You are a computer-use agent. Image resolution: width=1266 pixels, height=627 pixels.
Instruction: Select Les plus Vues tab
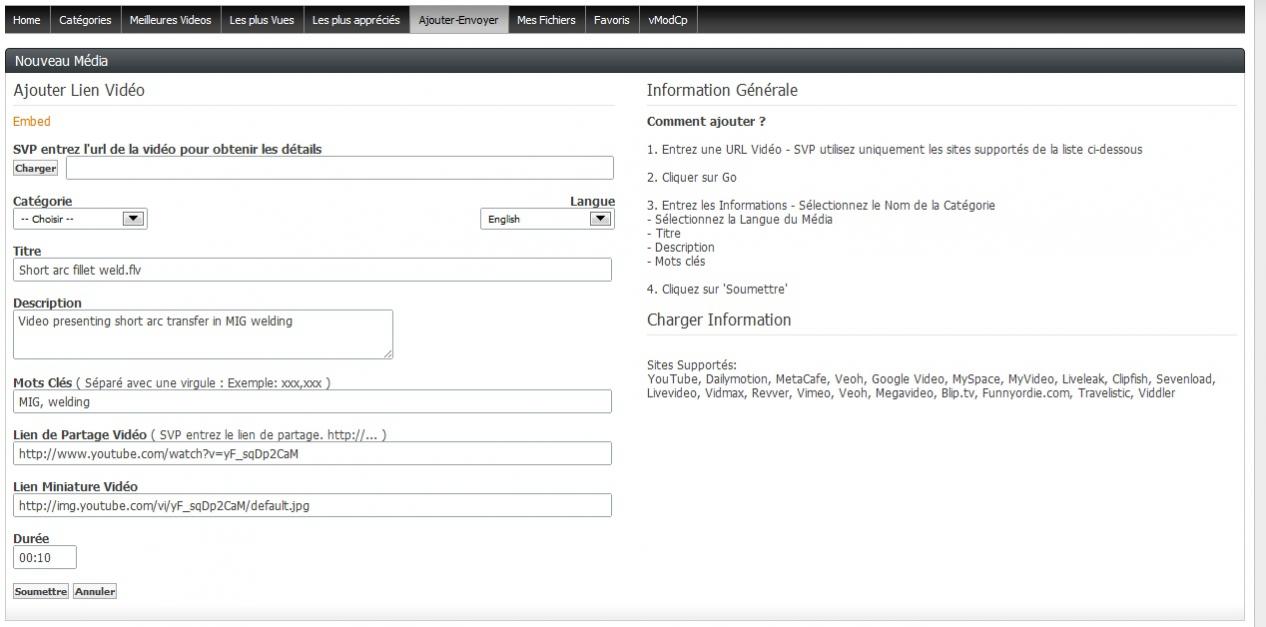(x=262, y=20)
